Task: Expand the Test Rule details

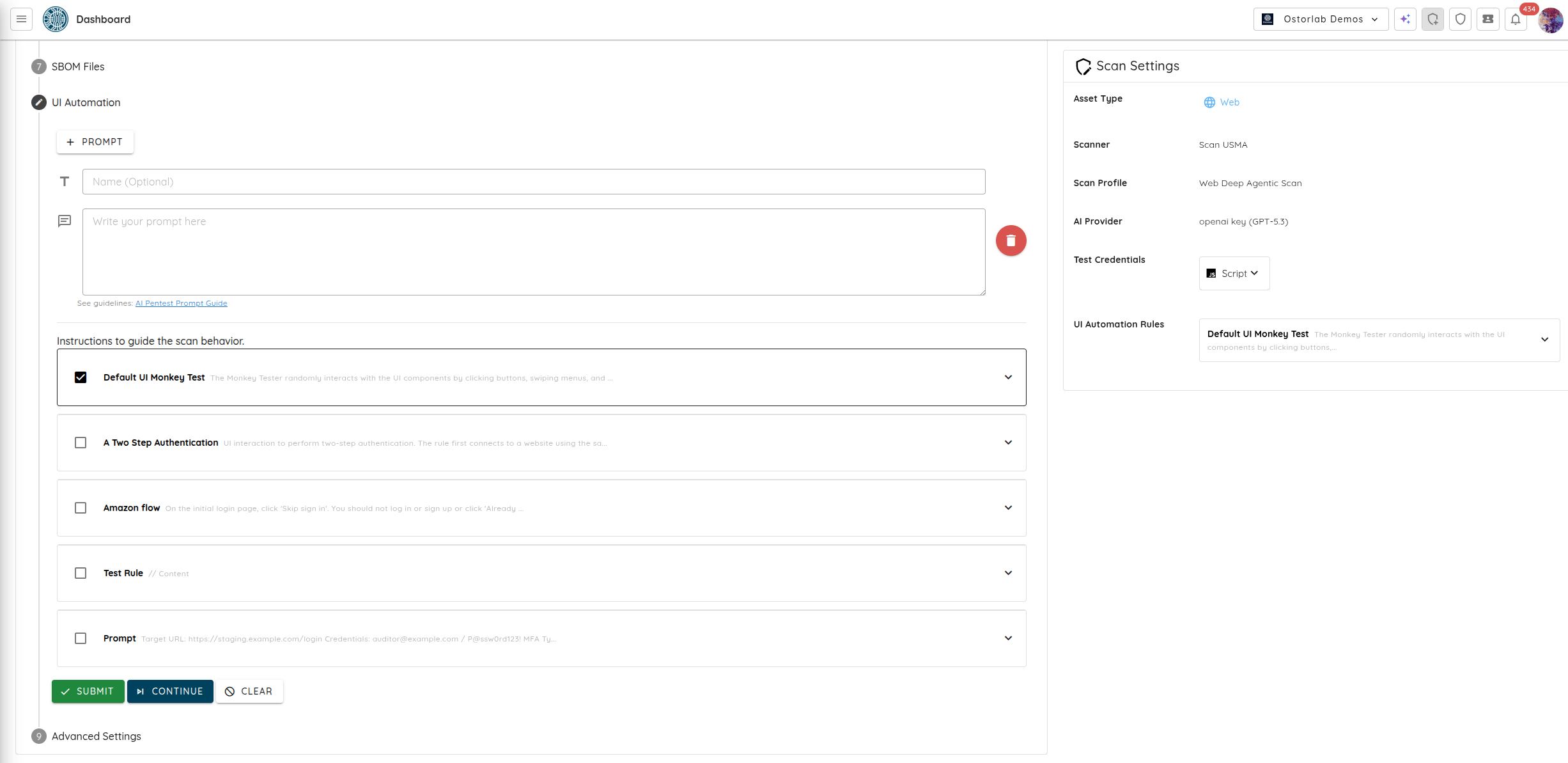Action: point(1008,573)
